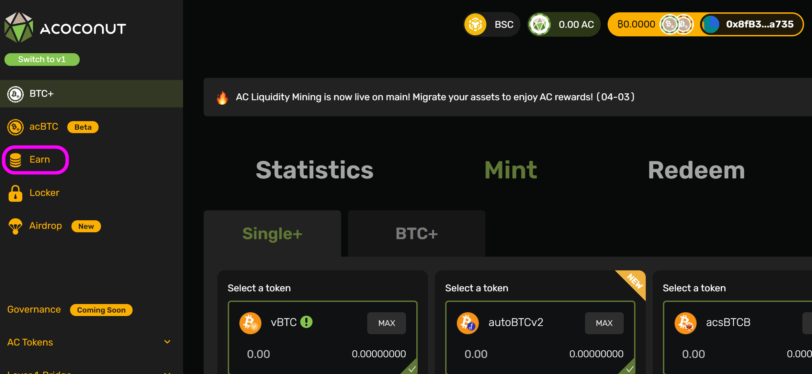Click the Earn coin stack icon
The image size is (812, 374).
[16, 160]
